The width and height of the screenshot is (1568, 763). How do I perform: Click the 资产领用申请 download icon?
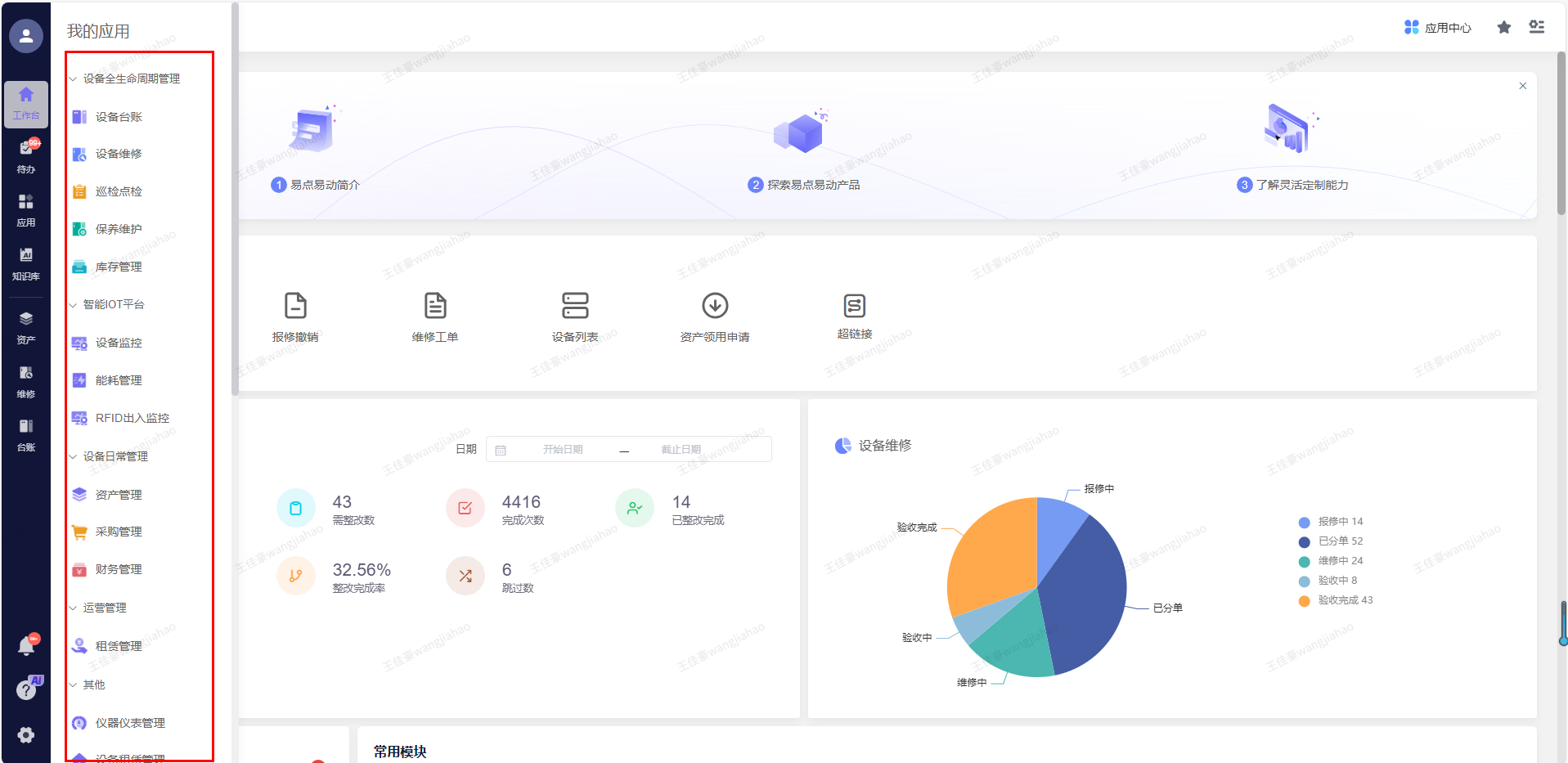coord(715,306)
